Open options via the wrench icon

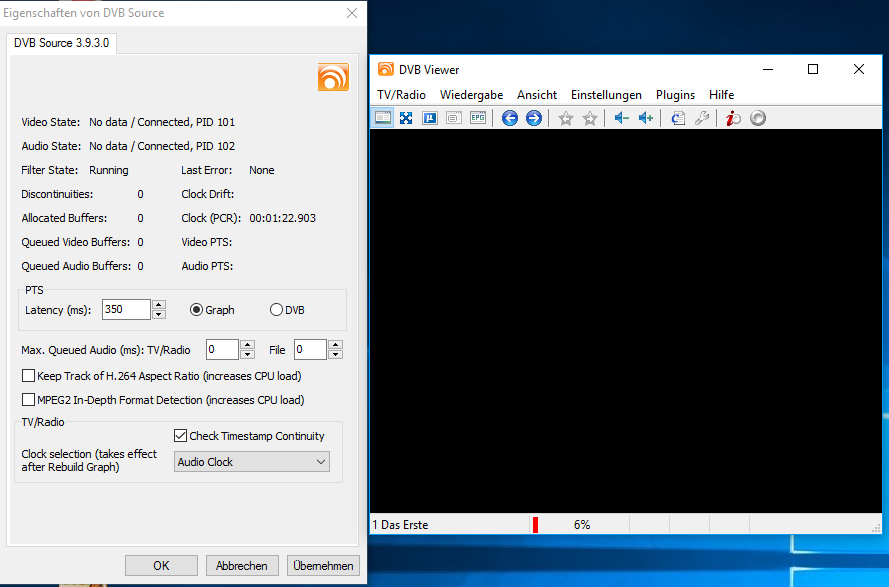coord(702,118)
